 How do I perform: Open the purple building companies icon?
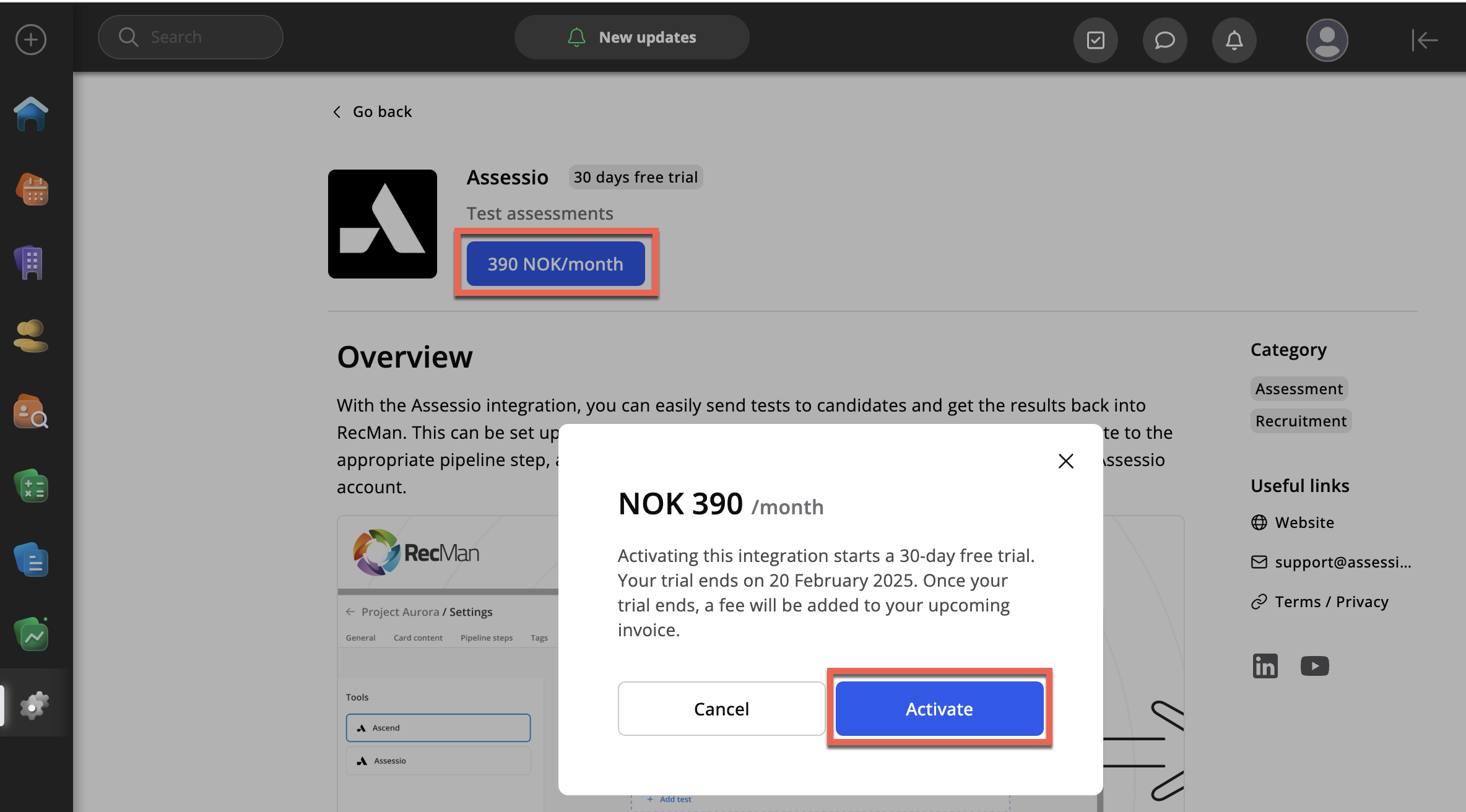pos(30,263)
